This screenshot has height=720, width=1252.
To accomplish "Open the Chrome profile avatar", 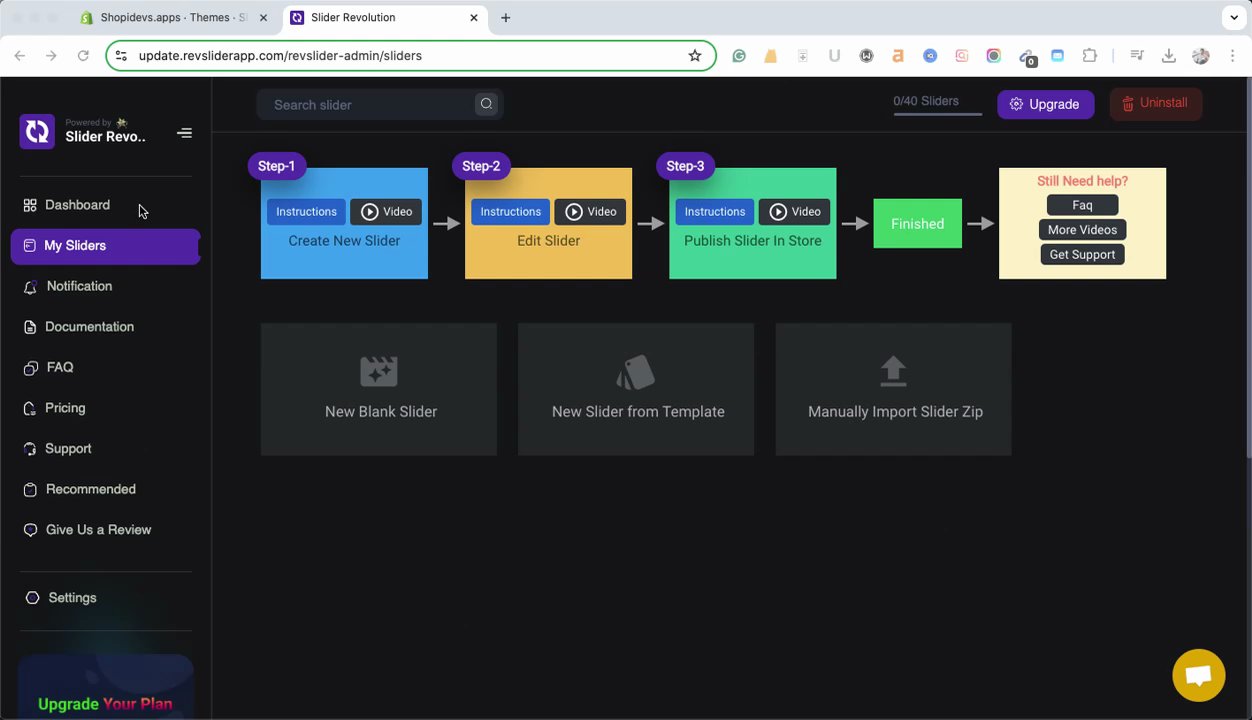I will (1201, 56).
